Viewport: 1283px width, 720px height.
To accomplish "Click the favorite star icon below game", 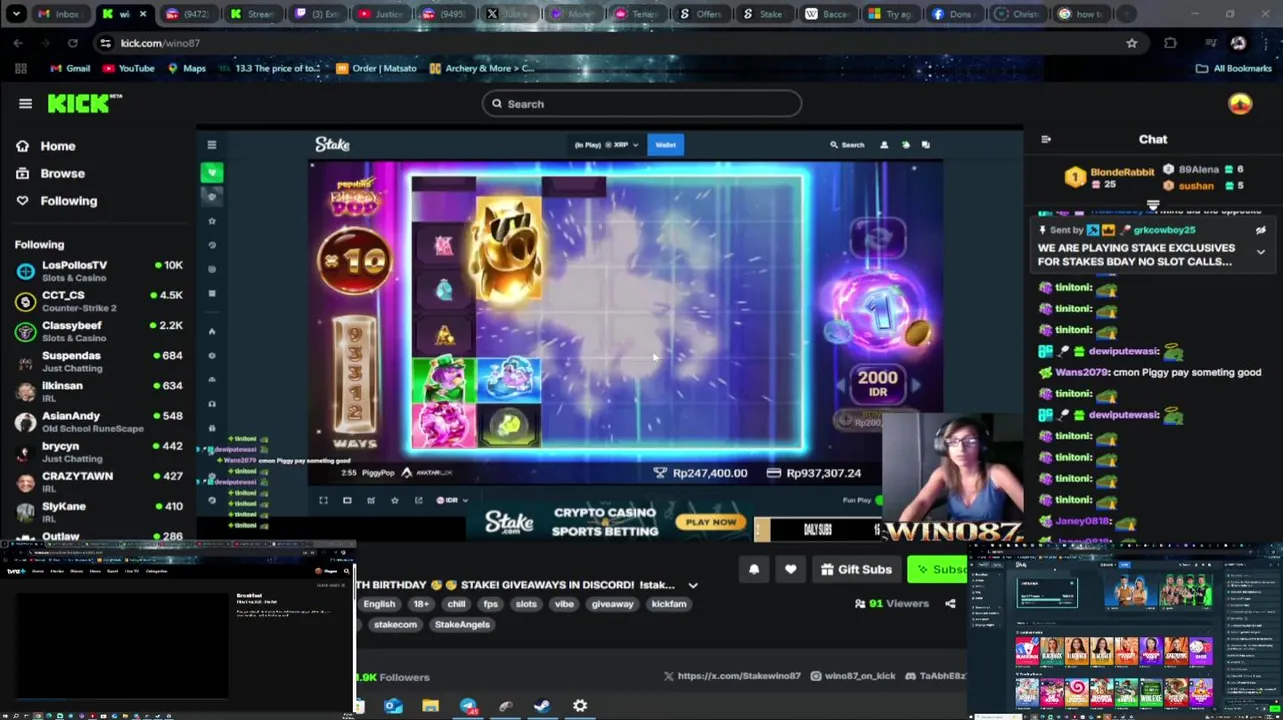I will [395, 500].
